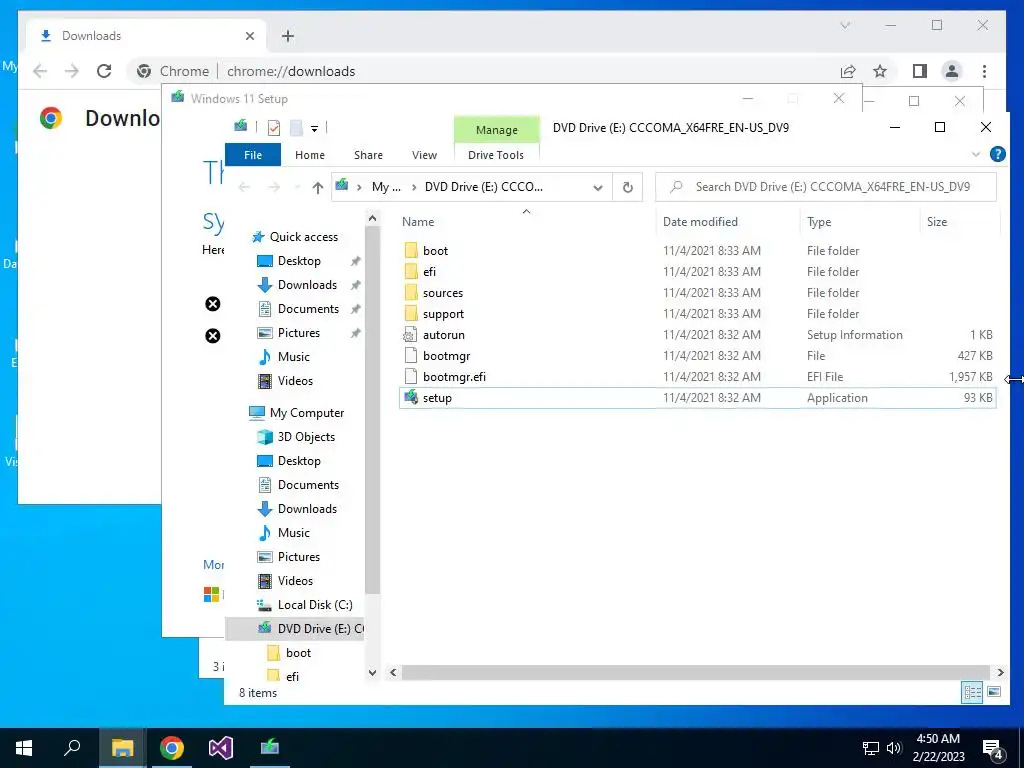Refresh the DVD Drive folder view

[628, 187]
